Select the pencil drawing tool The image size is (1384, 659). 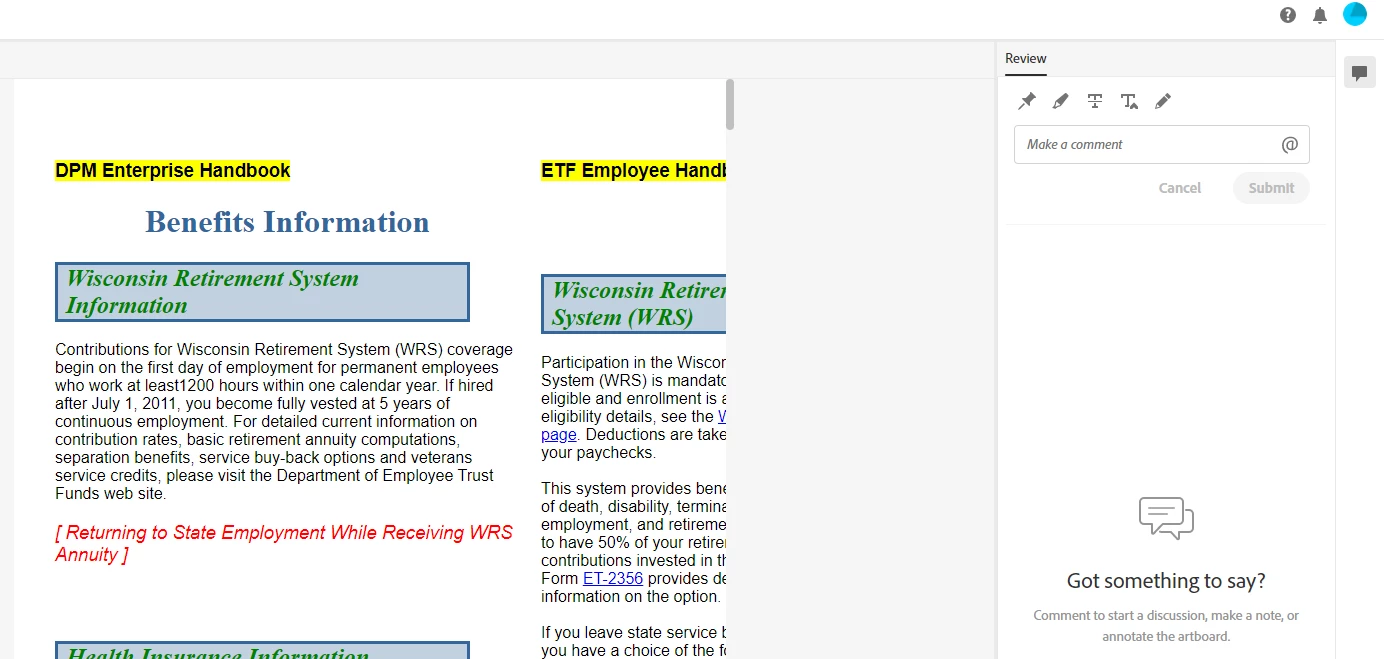[x=1163, y=101]
